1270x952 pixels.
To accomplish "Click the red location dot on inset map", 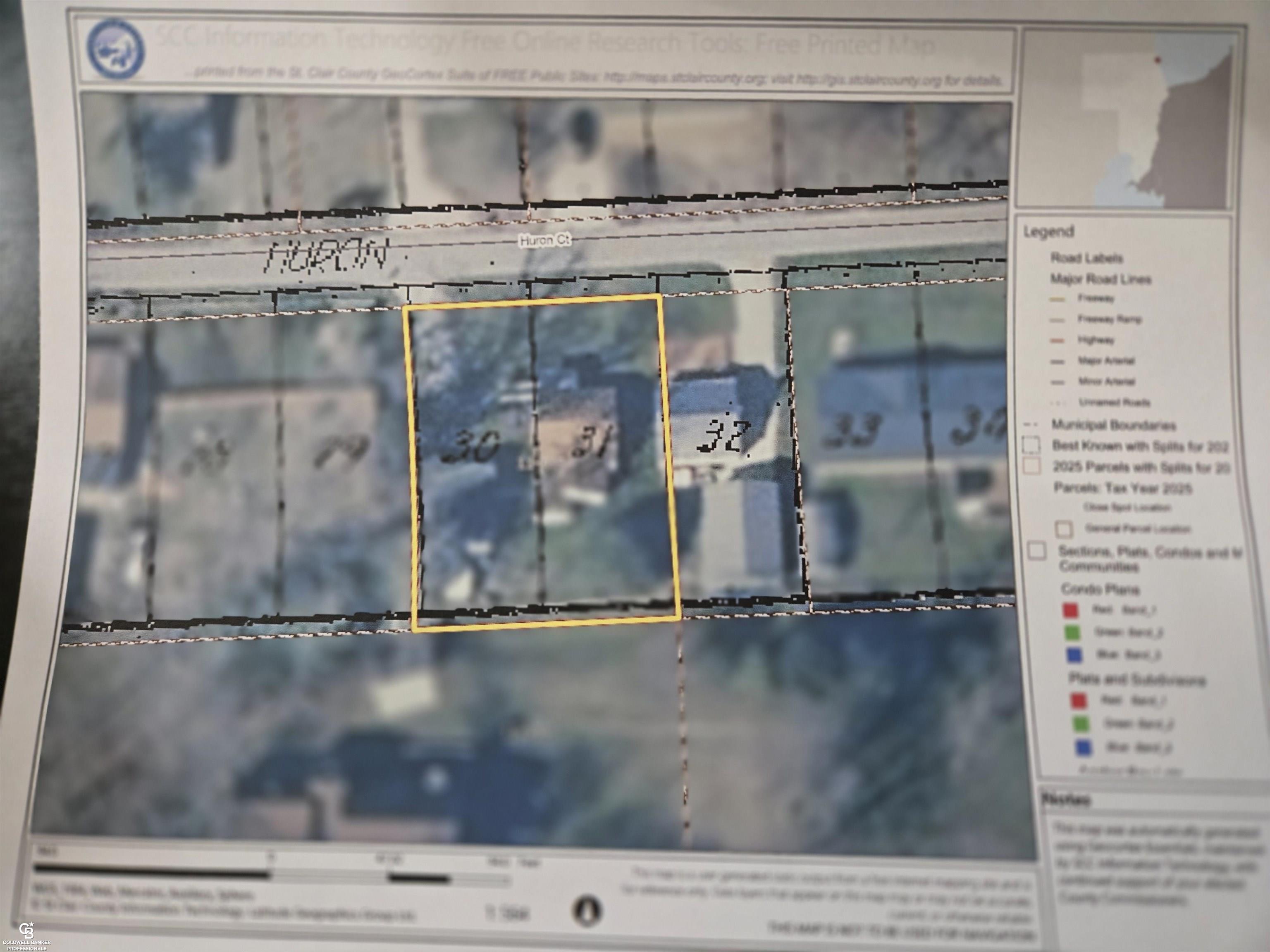I will pyautogui.click(x=1158, y=59).
